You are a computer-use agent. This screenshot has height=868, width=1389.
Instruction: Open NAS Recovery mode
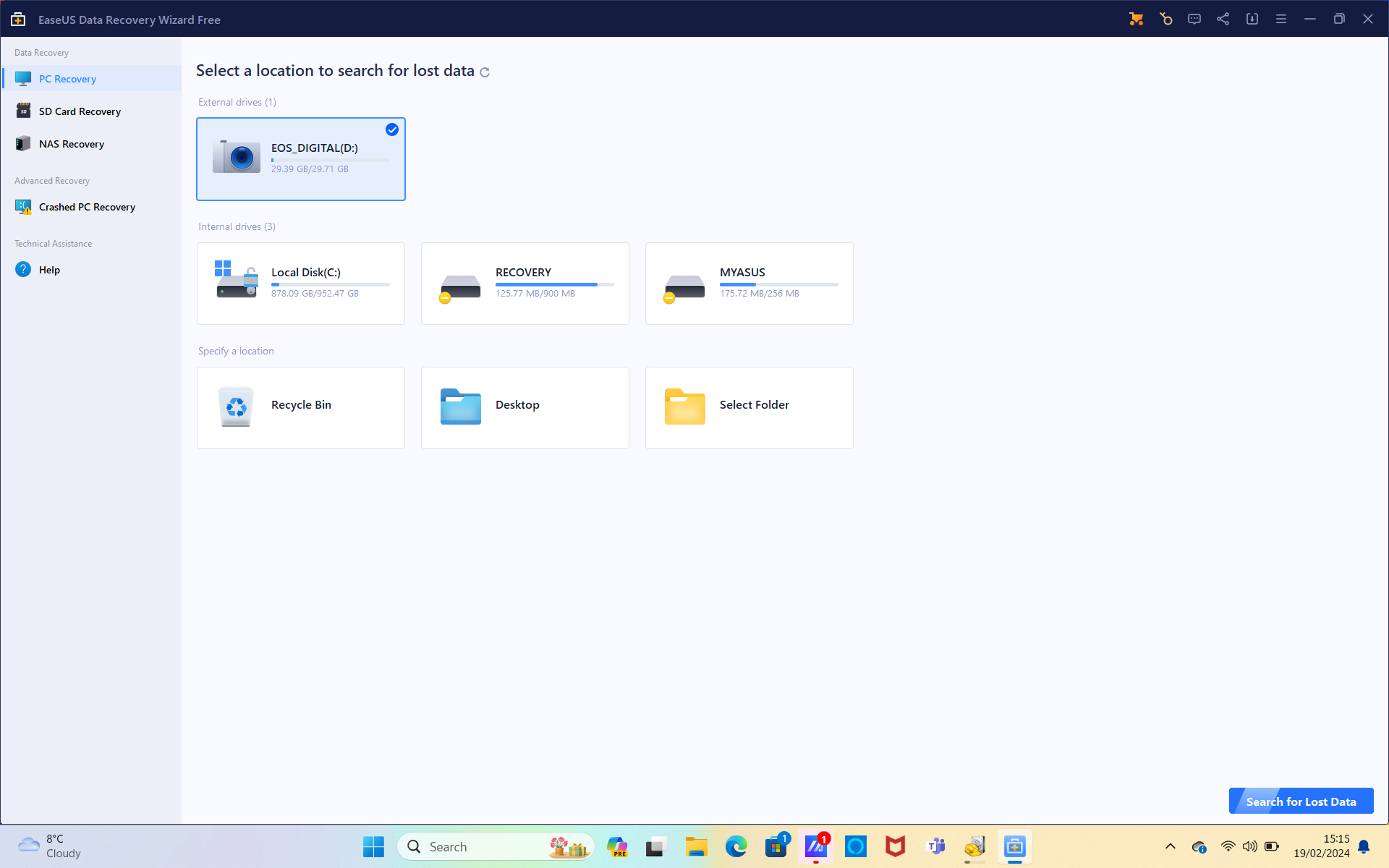click(x=72, y=143)
